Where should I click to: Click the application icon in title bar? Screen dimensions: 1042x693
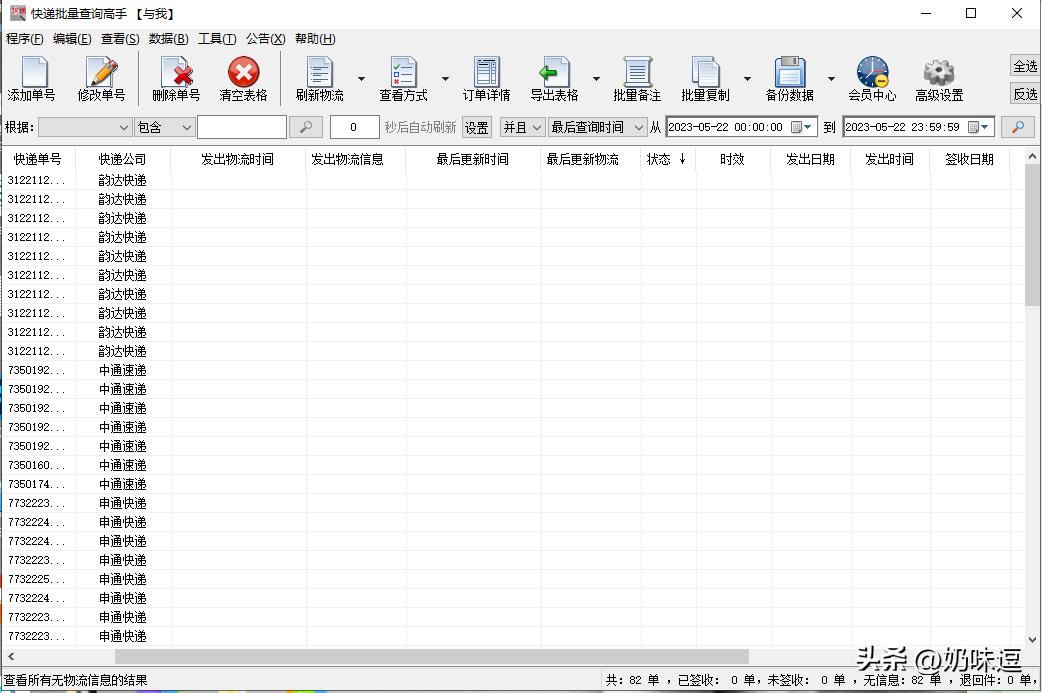point(17,13)
